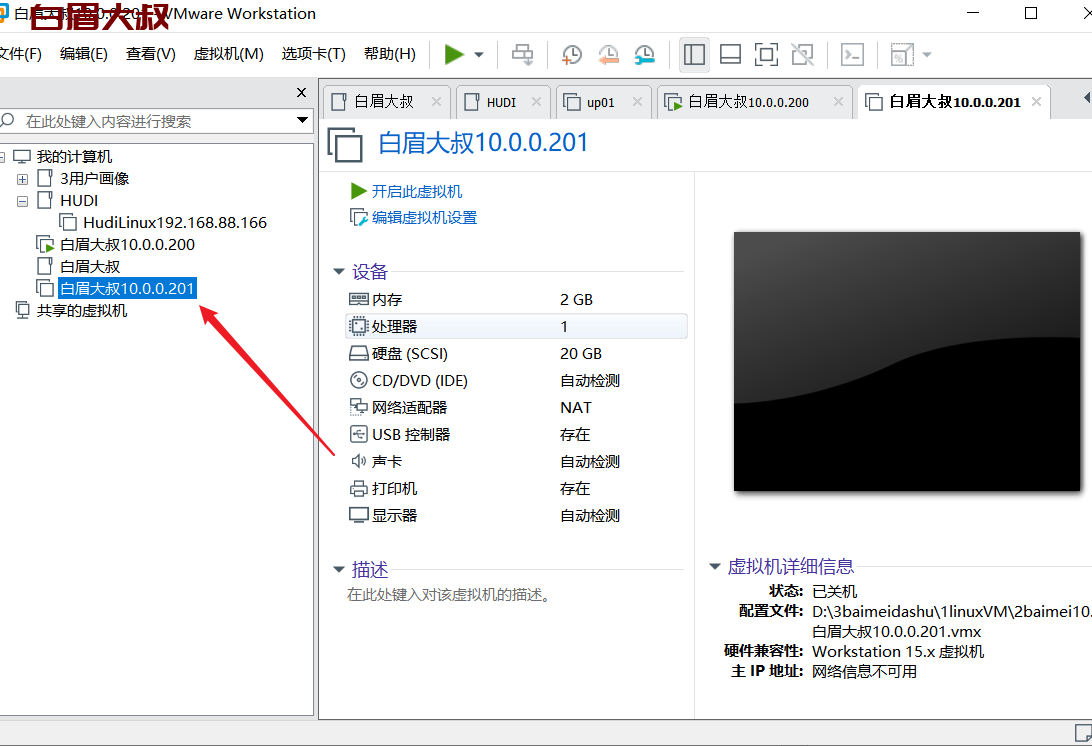The image size is (1092, 746).
Task: Open the 编辑(E) menu
Action: (84, 54)
